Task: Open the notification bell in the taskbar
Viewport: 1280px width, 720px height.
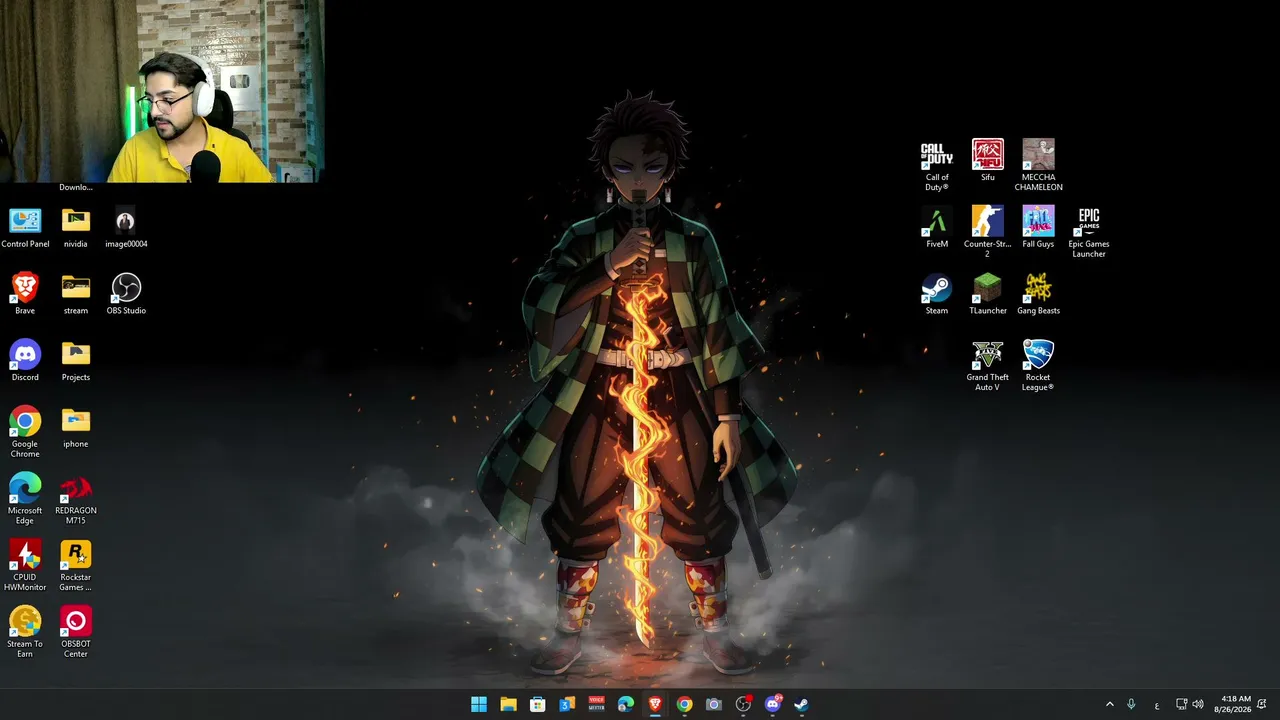Action: click(x=1262, y=705)
